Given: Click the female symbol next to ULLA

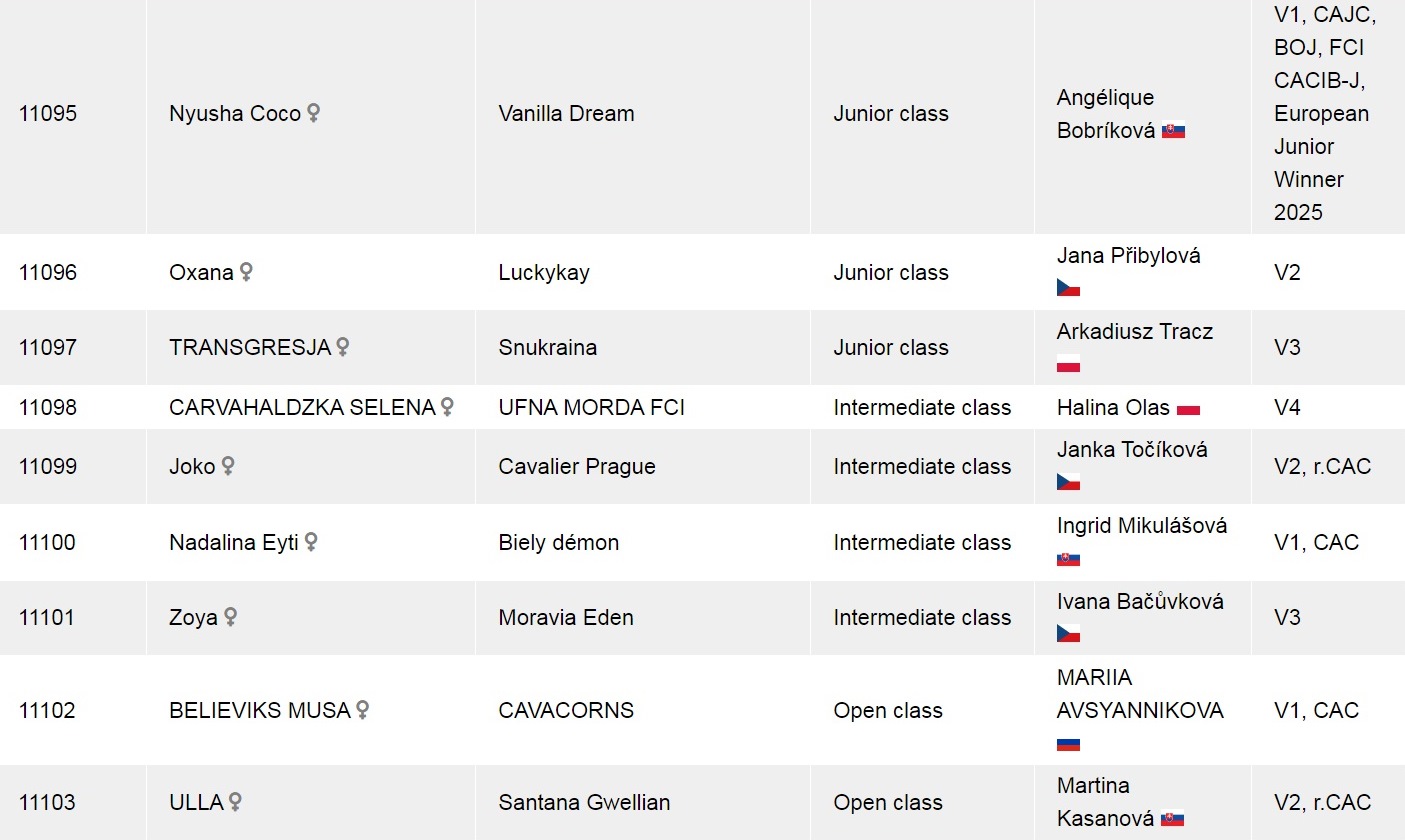Looking at the screenshot, I should [235, 802].
